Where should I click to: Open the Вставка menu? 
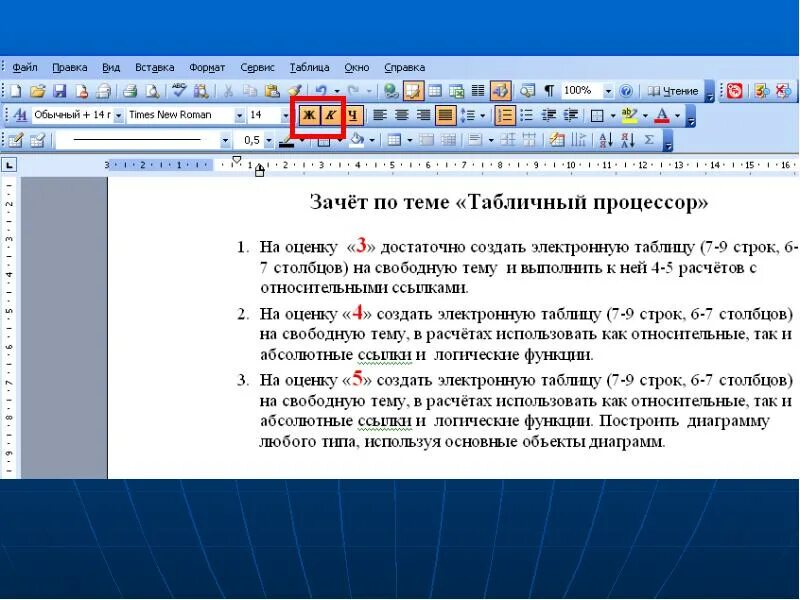155,67
